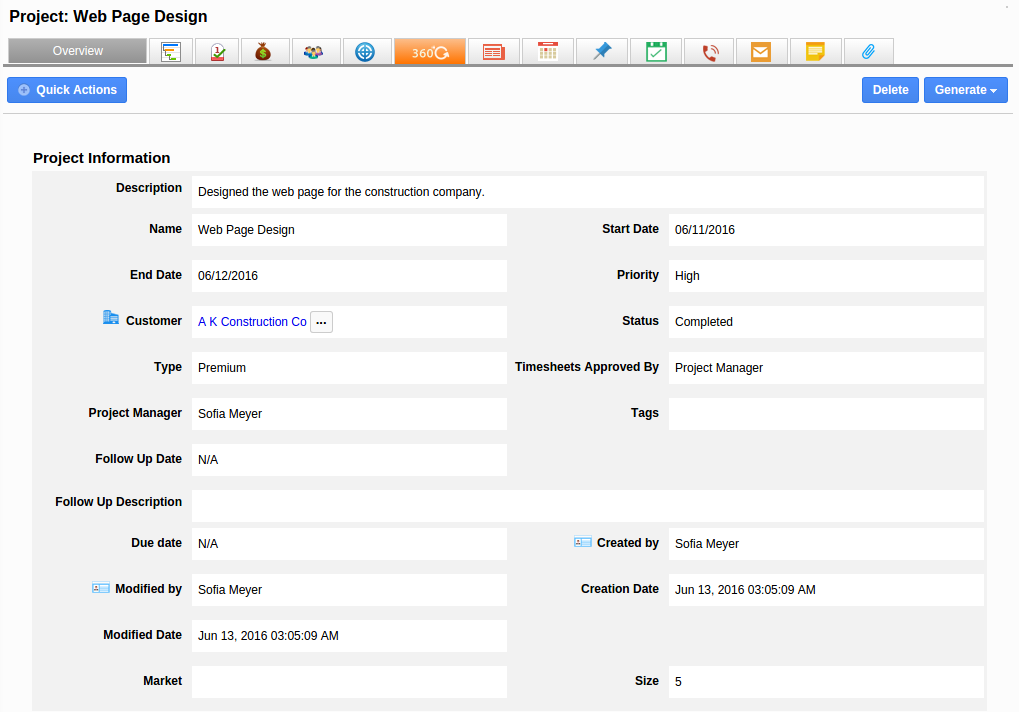Open the A K Construction Co link

point(252,322)
